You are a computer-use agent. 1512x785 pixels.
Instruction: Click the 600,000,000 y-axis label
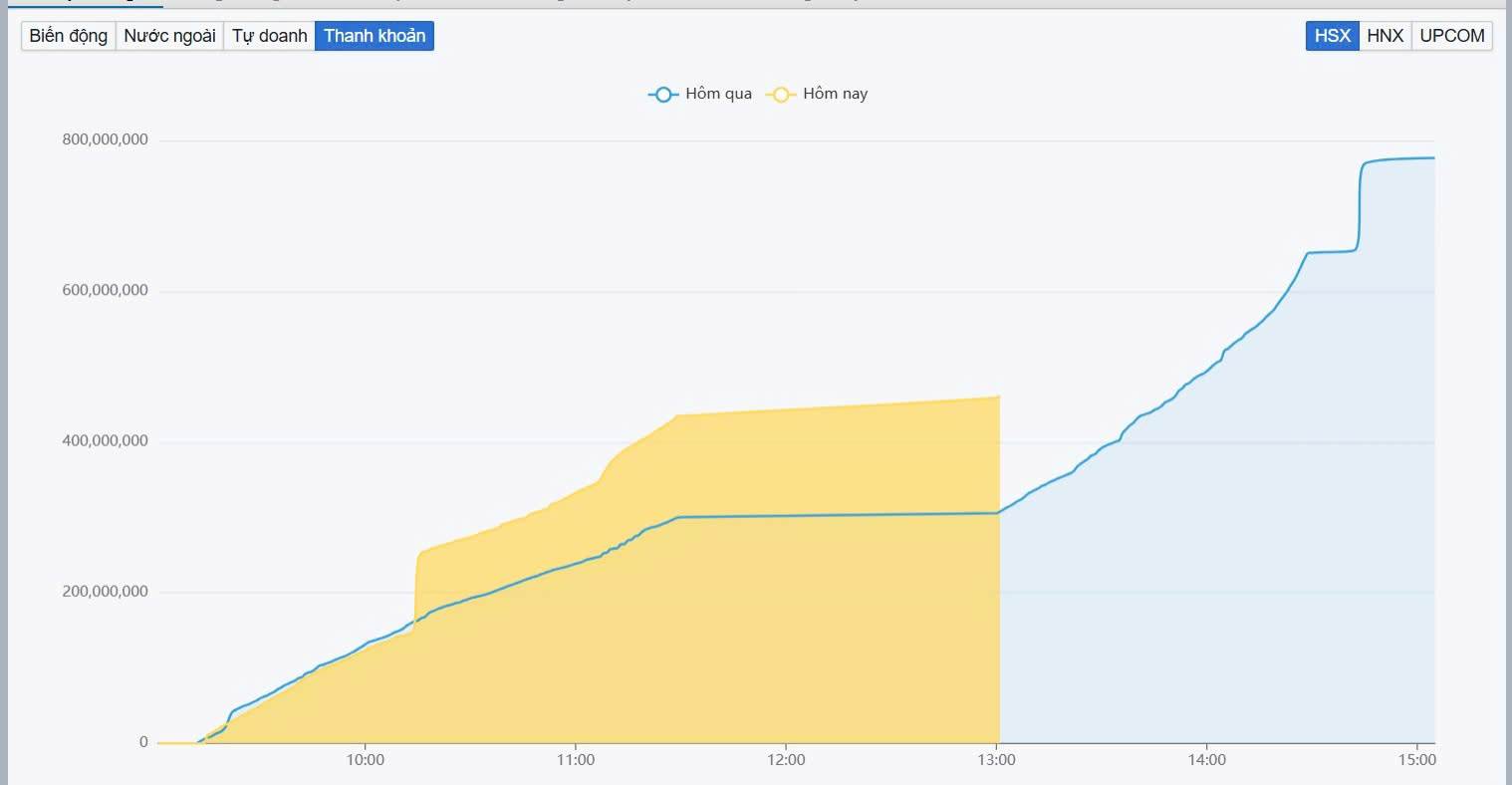click(105, 290)
